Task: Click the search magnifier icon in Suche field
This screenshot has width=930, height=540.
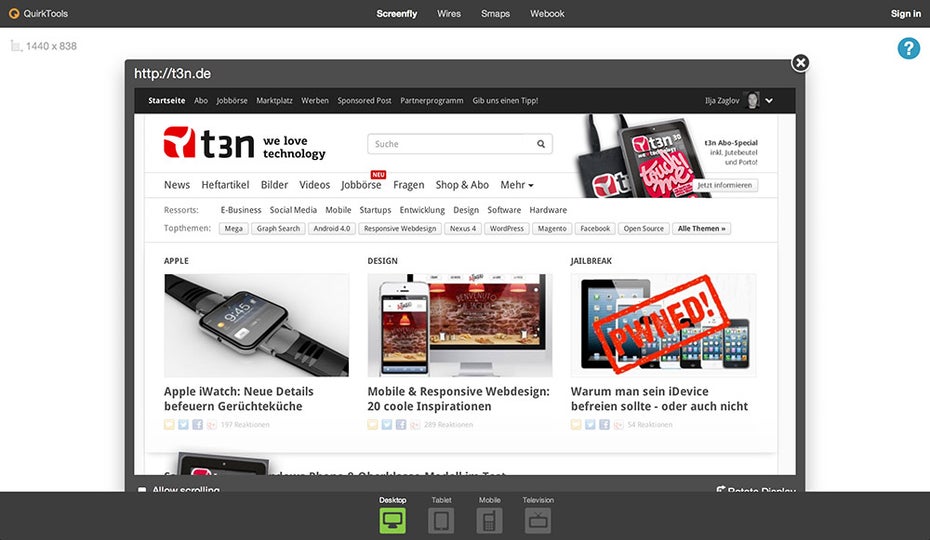Action: point(541,144)
